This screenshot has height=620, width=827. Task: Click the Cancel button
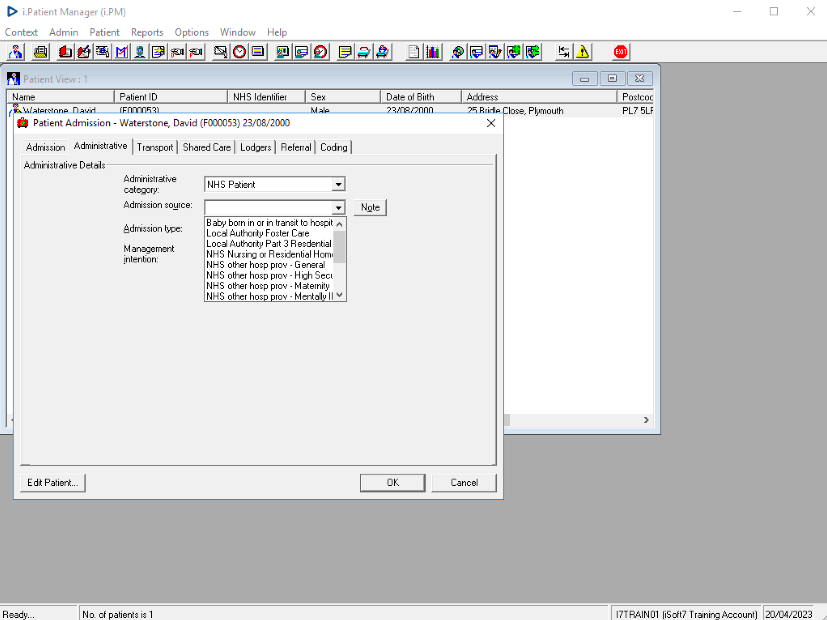point(464,483)
